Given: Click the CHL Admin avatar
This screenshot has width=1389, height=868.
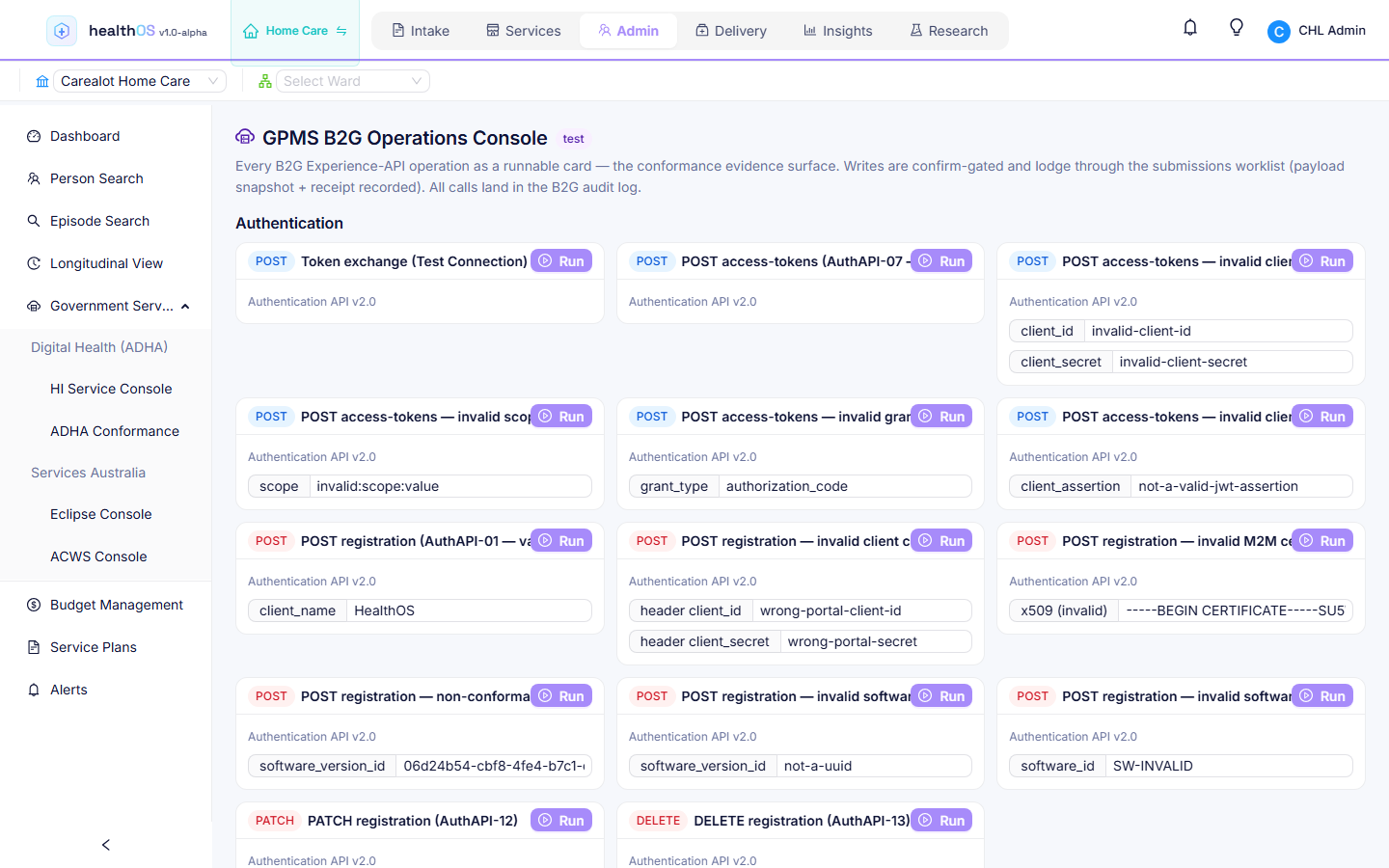Looking at the screenshot, I should click(1279, 31).
